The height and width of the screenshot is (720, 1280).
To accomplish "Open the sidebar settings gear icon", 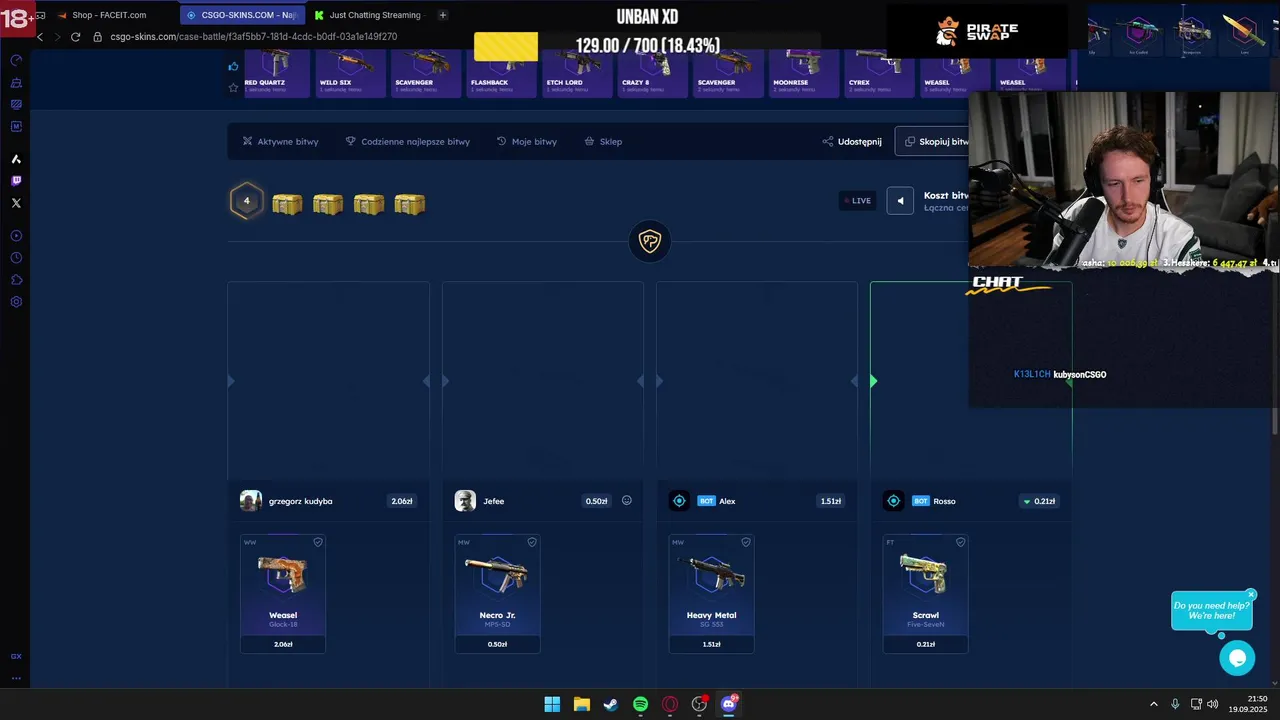I will pyautogui.click(x=16, y=302).
